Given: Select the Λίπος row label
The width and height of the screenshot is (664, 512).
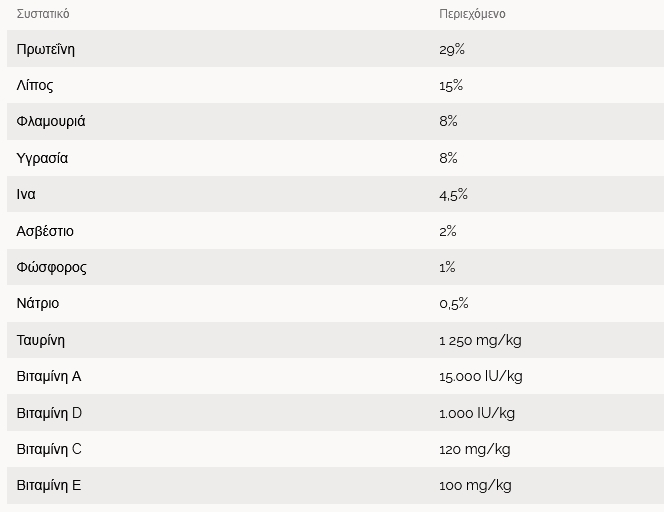Looking at the screenshot, I should [35, 85].
